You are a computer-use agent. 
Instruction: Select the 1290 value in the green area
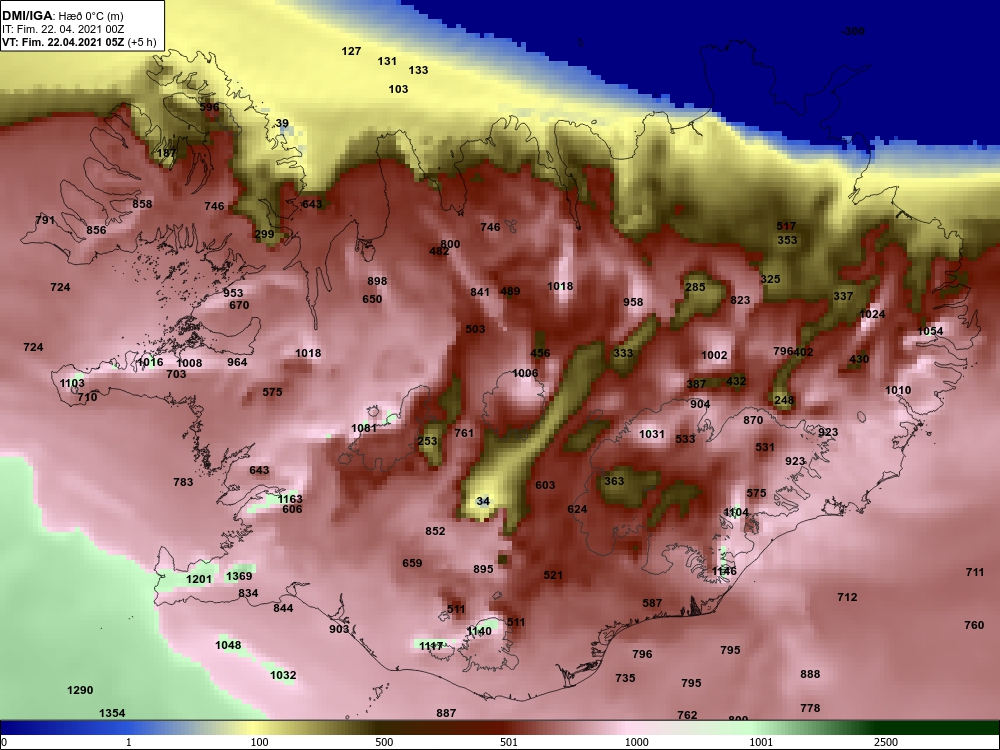[80, 690]
